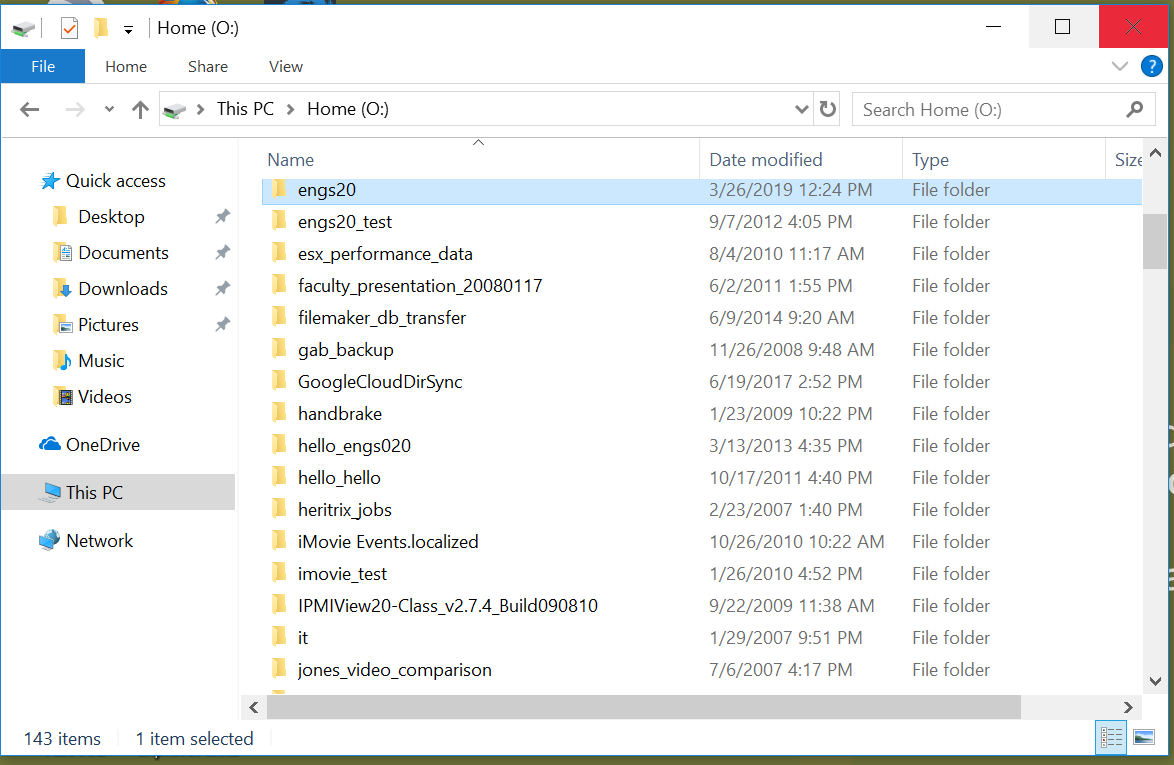Image resolution: width=1174 pixels, height=765 pixels.
Task: Open the address bar history dropdown
Action: tap(801, 109)
